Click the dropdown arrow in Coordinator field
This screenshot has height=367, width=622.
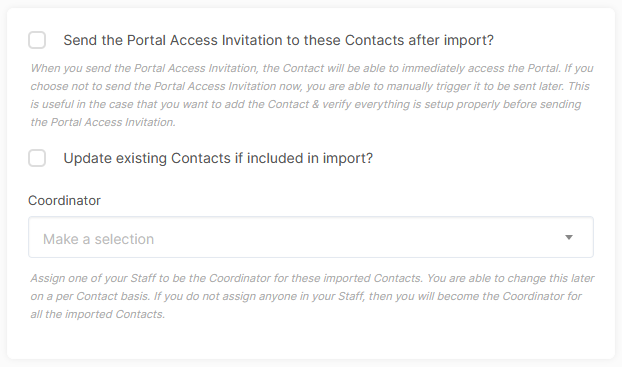click(x=569, y=237)
